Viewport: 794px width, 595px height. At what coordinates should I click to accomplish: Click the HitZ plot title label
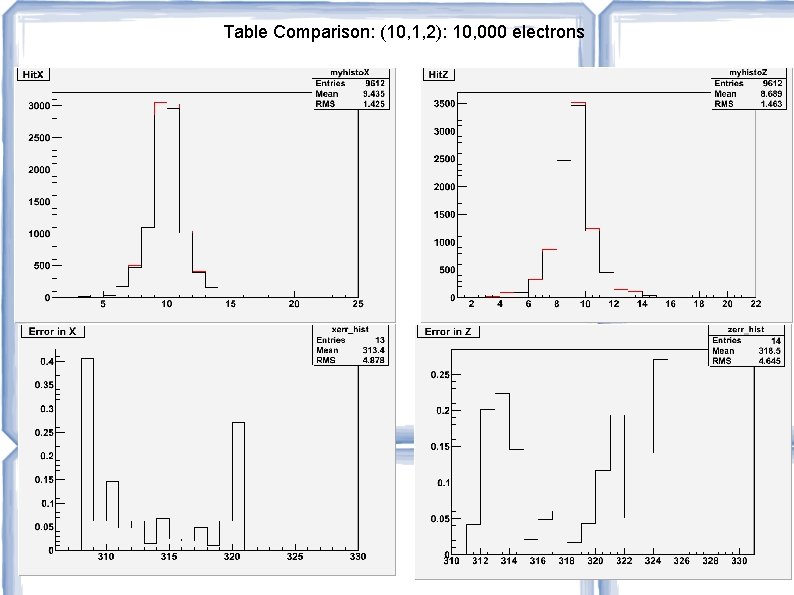pos(439,74)
